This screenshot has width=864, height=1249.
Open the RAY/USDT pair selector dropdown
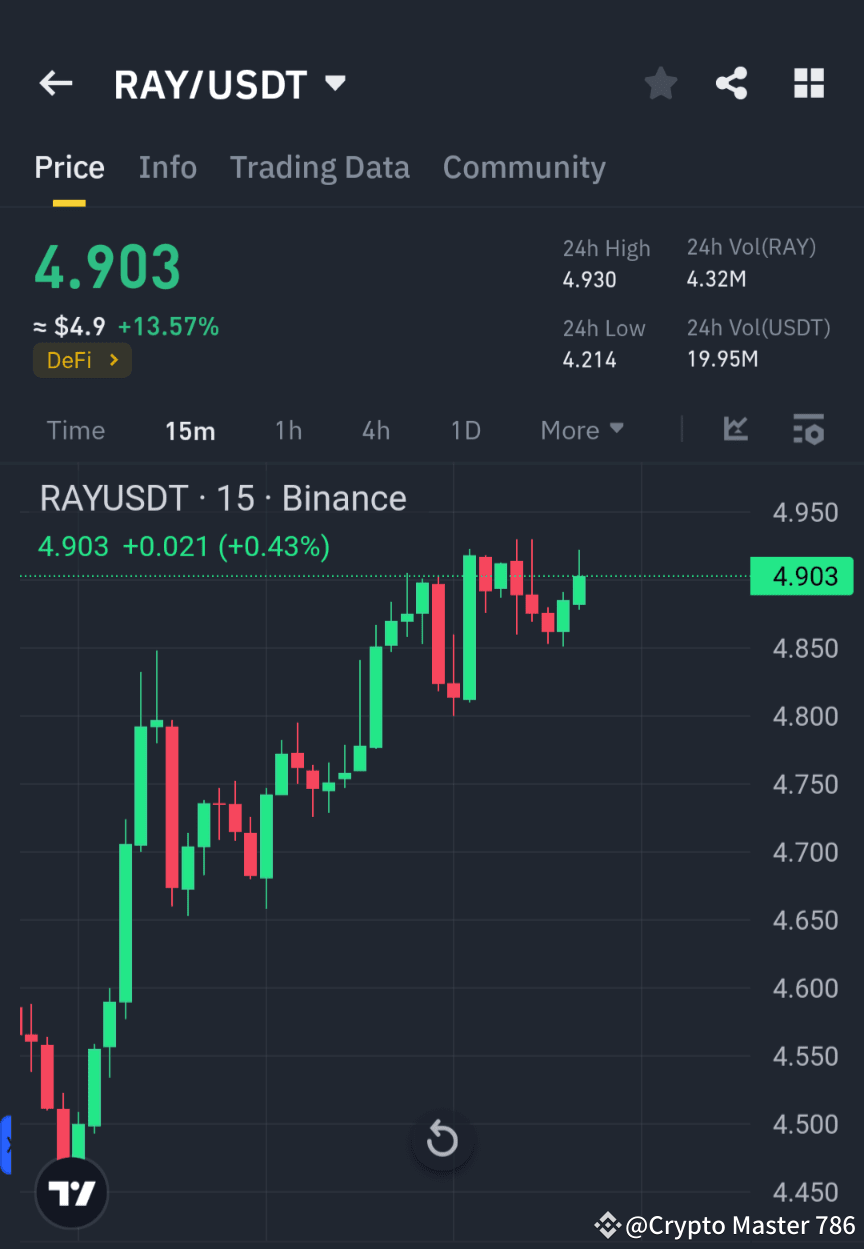335,83
